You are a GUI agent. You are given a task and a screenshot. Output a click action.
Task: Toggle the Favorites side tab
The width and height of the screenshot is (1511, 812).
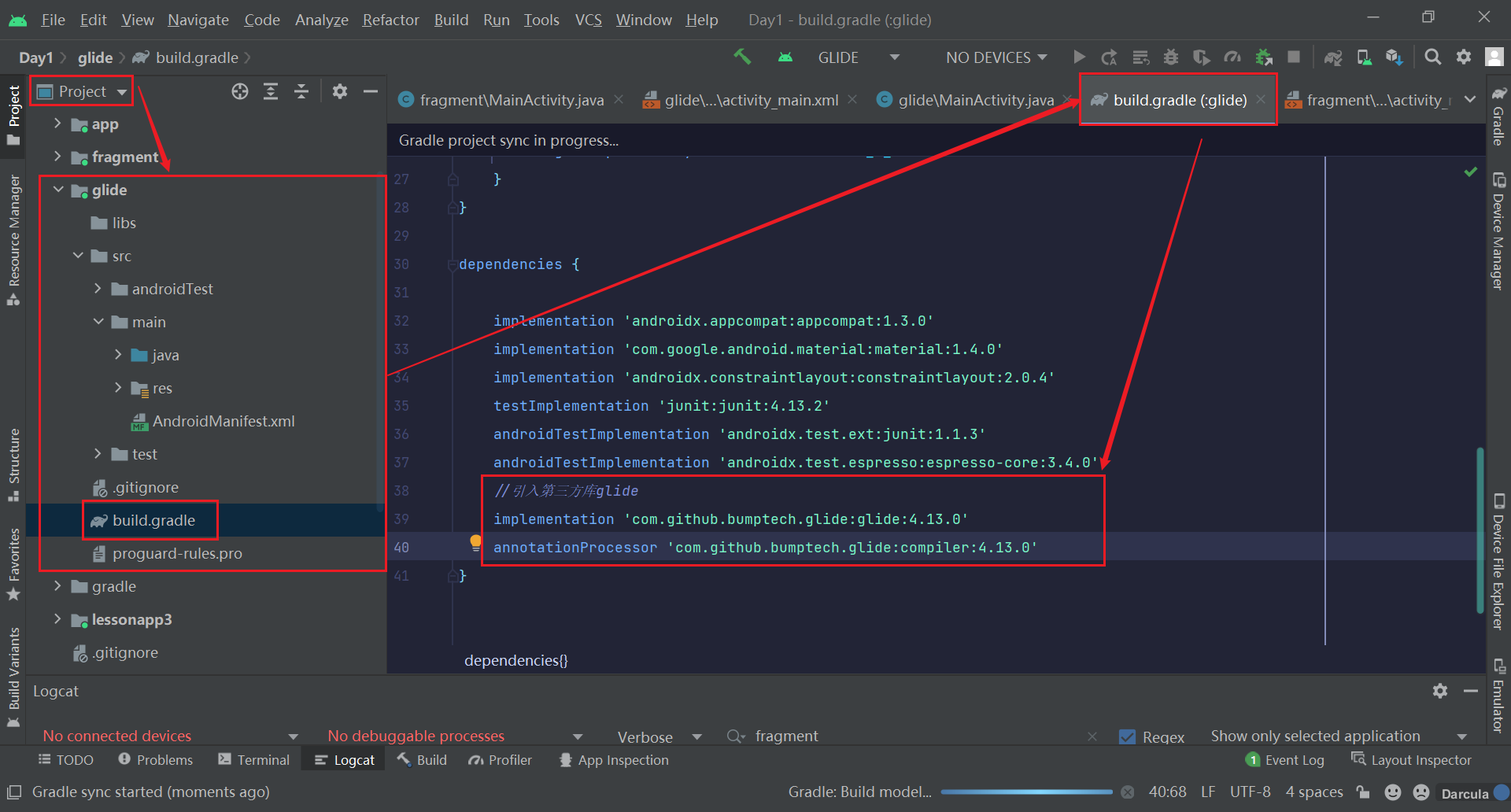point(13,563)
